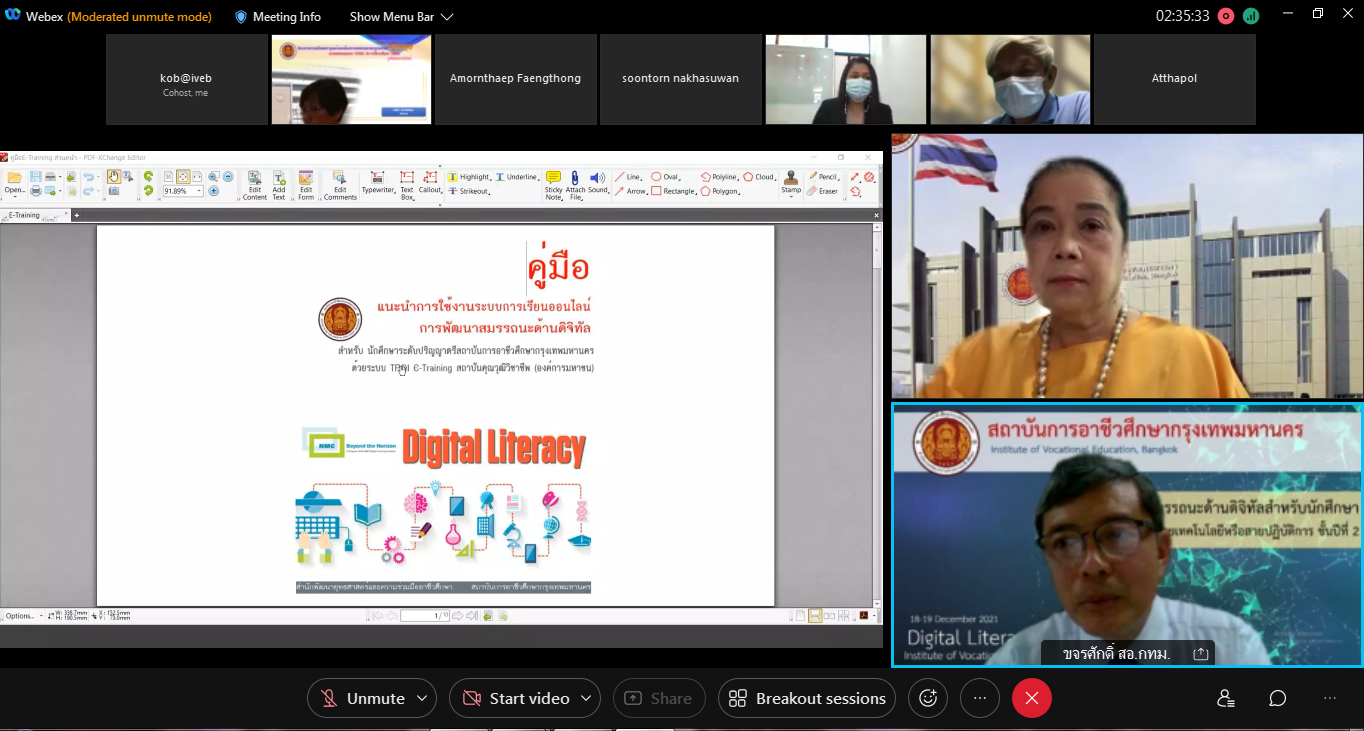Click the Breakout sessions button

[807, 698]
